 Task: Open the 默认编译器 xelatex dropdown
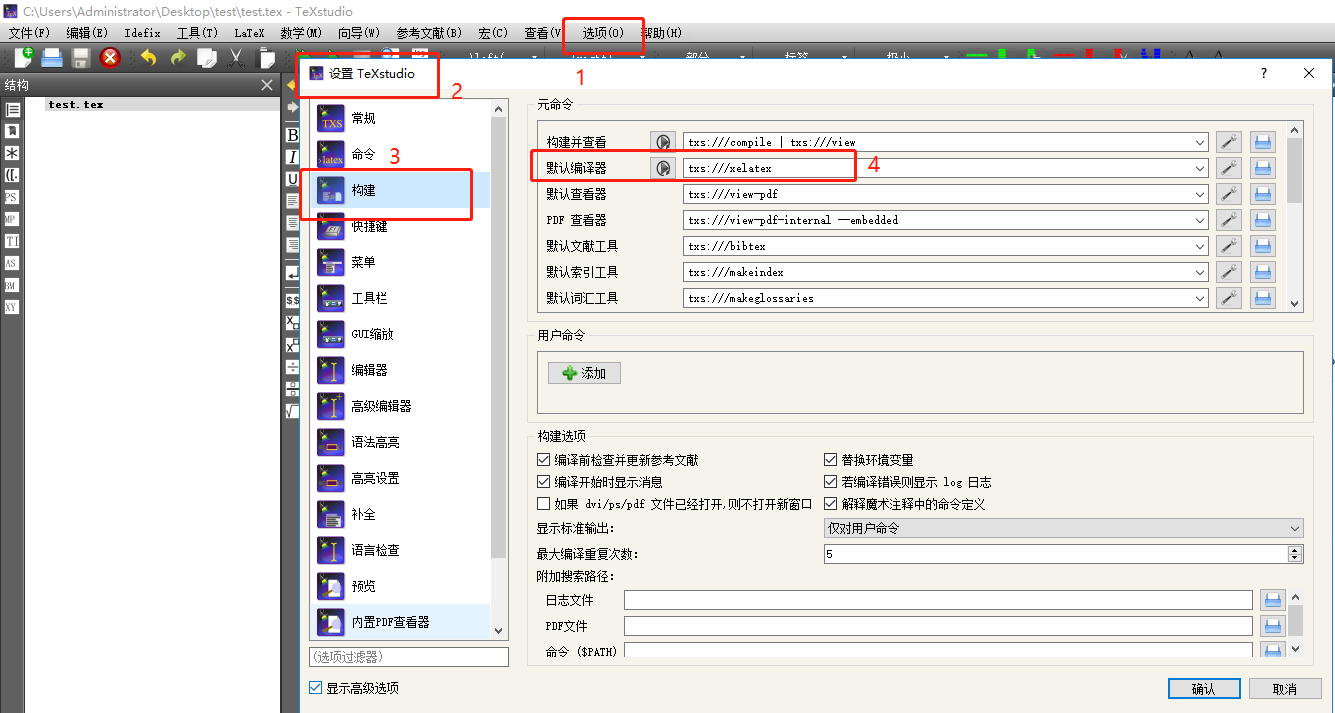click(1200, 168)
